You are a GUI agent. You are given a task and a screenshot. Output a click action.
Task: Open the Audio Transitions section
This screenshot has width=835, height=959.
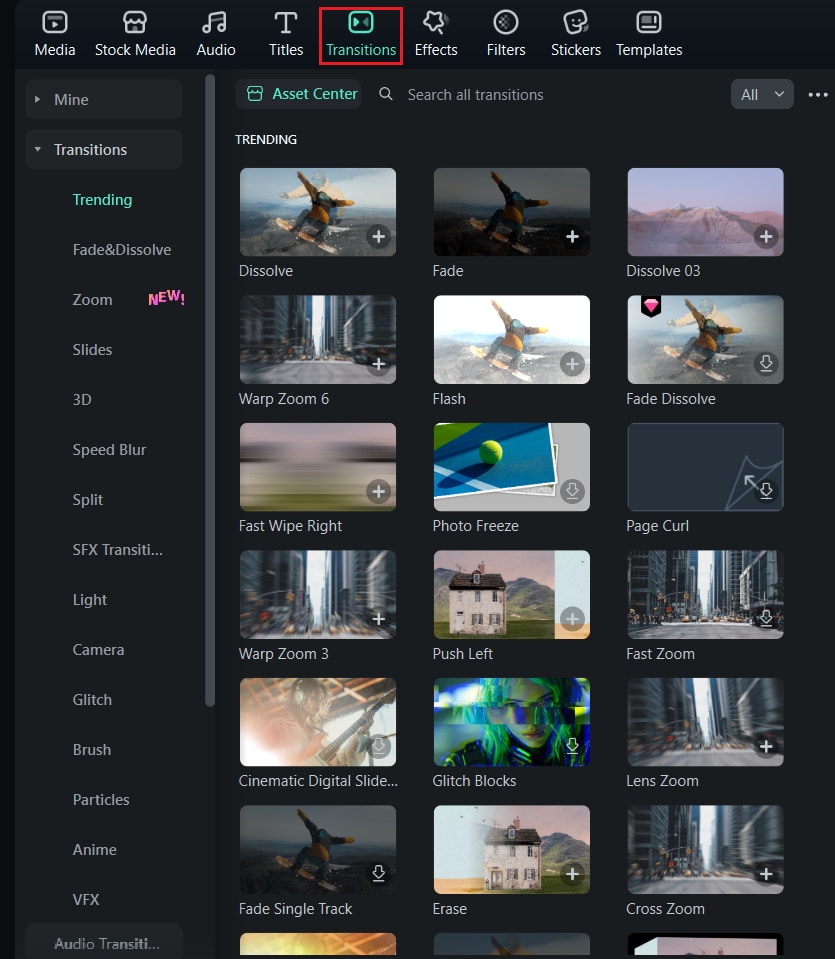click(x=104, y=942)
